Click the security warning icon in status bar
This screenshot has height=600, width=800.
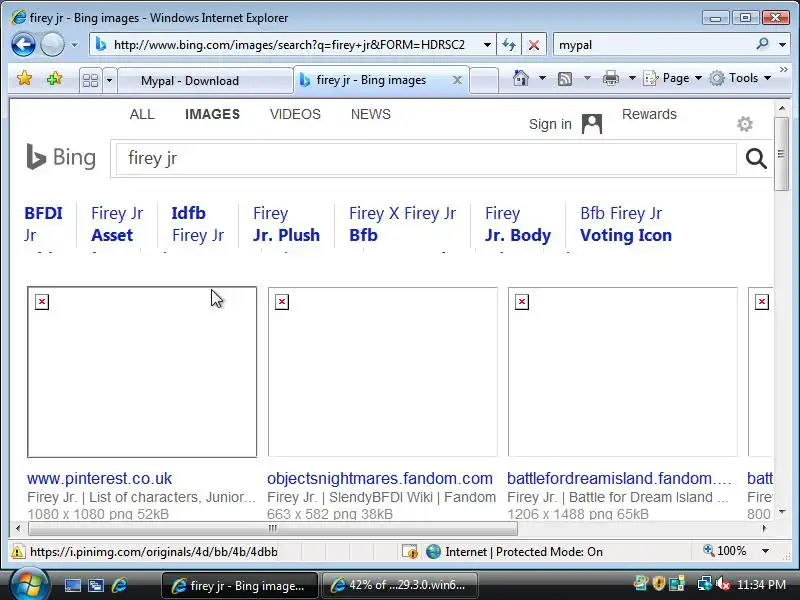click(17, 552)
